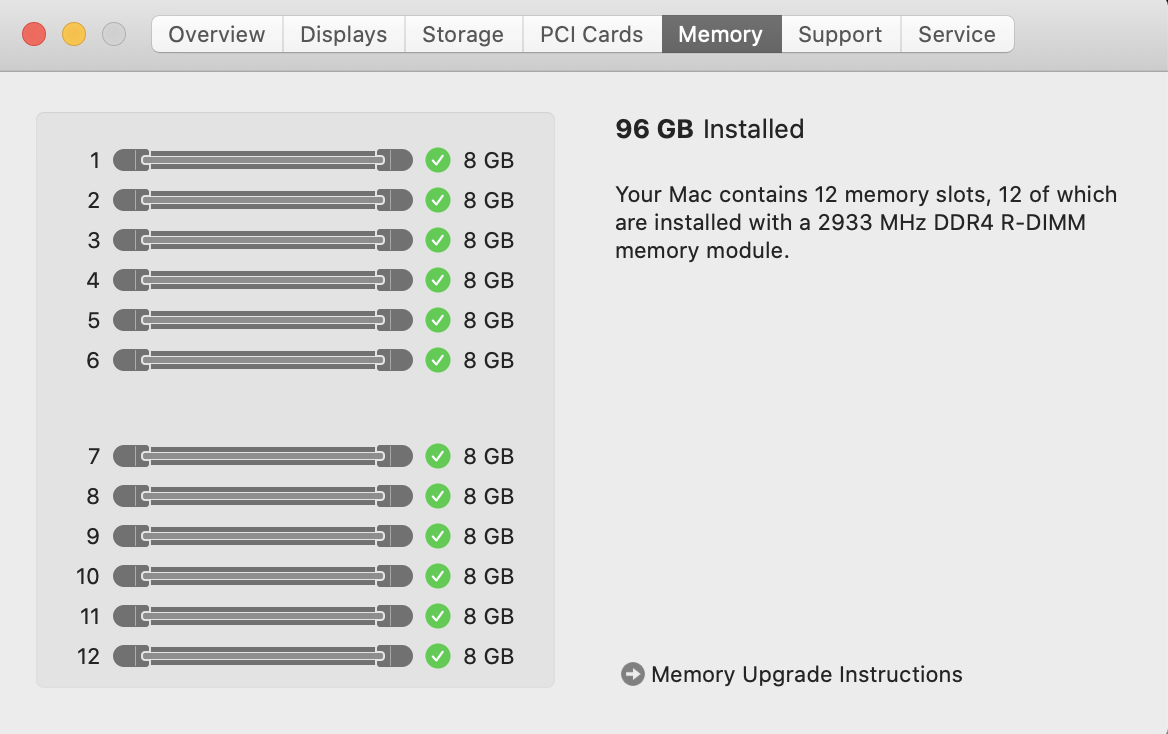Screen dimensions: 1168x734
Task: Click the arrow icon beside Memory Upgrade Instructions
Action: point(632,674)
